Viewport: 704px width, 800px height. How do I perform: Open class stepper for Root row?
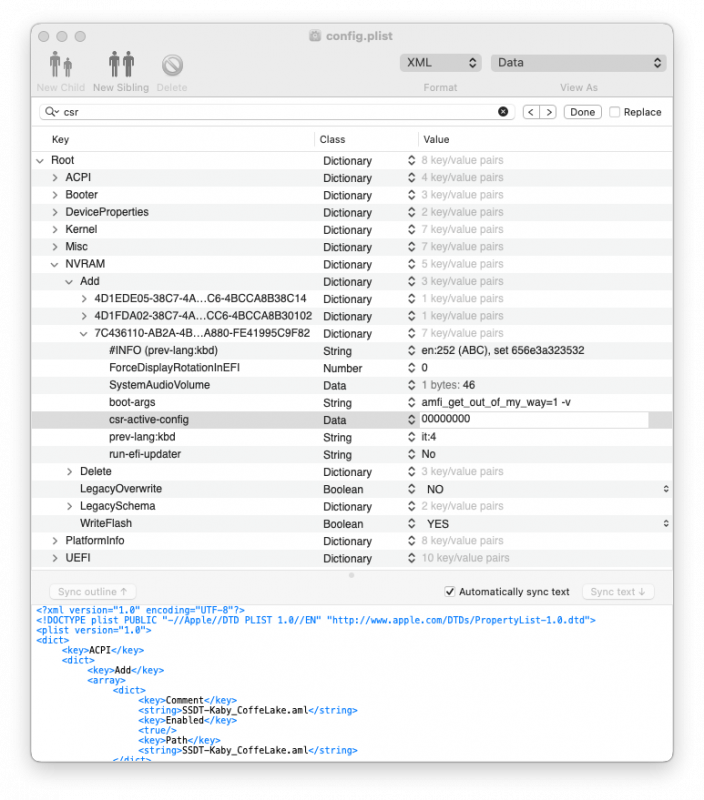412,161
